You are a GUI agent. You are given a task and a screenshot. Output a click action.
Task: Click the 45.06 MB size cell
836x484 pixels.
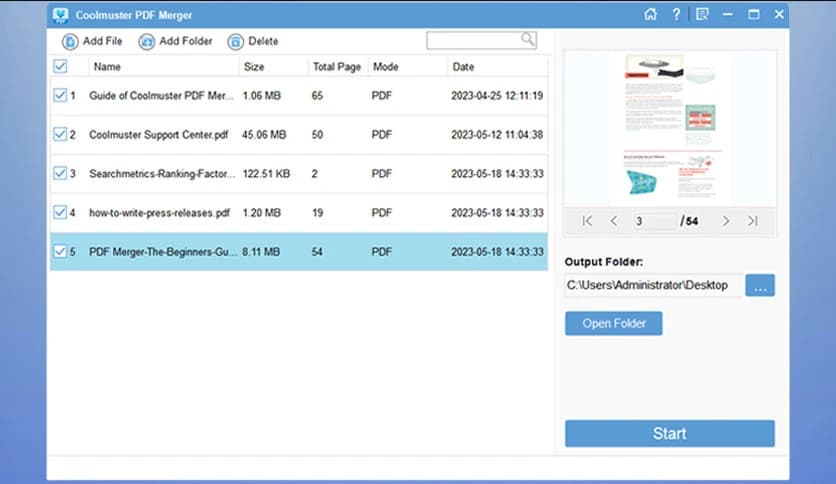tap(264, 134)
